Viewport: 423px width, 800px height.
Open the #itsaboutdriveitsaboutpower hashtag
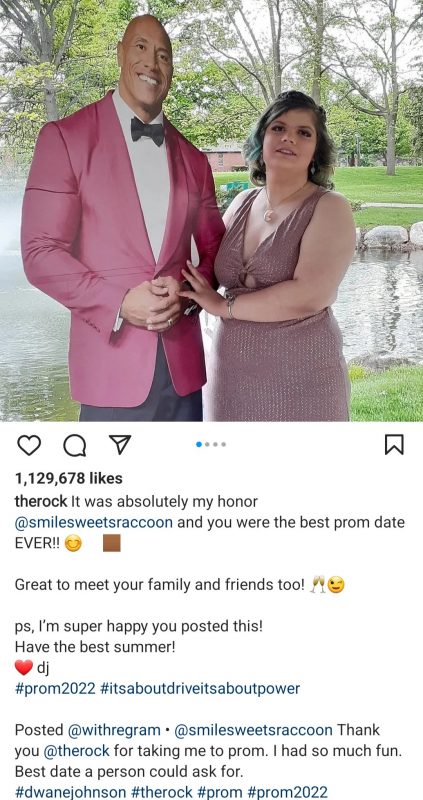pos(200,689)
